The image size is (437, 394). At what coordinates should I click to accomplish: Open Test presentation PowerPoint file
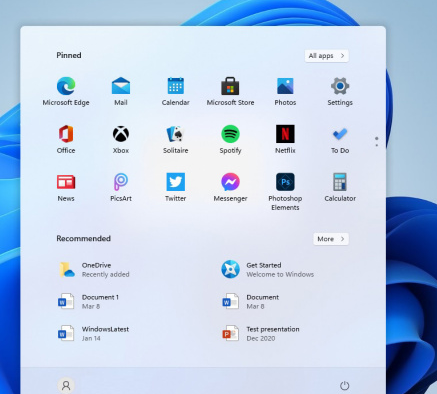click(261, 334)
